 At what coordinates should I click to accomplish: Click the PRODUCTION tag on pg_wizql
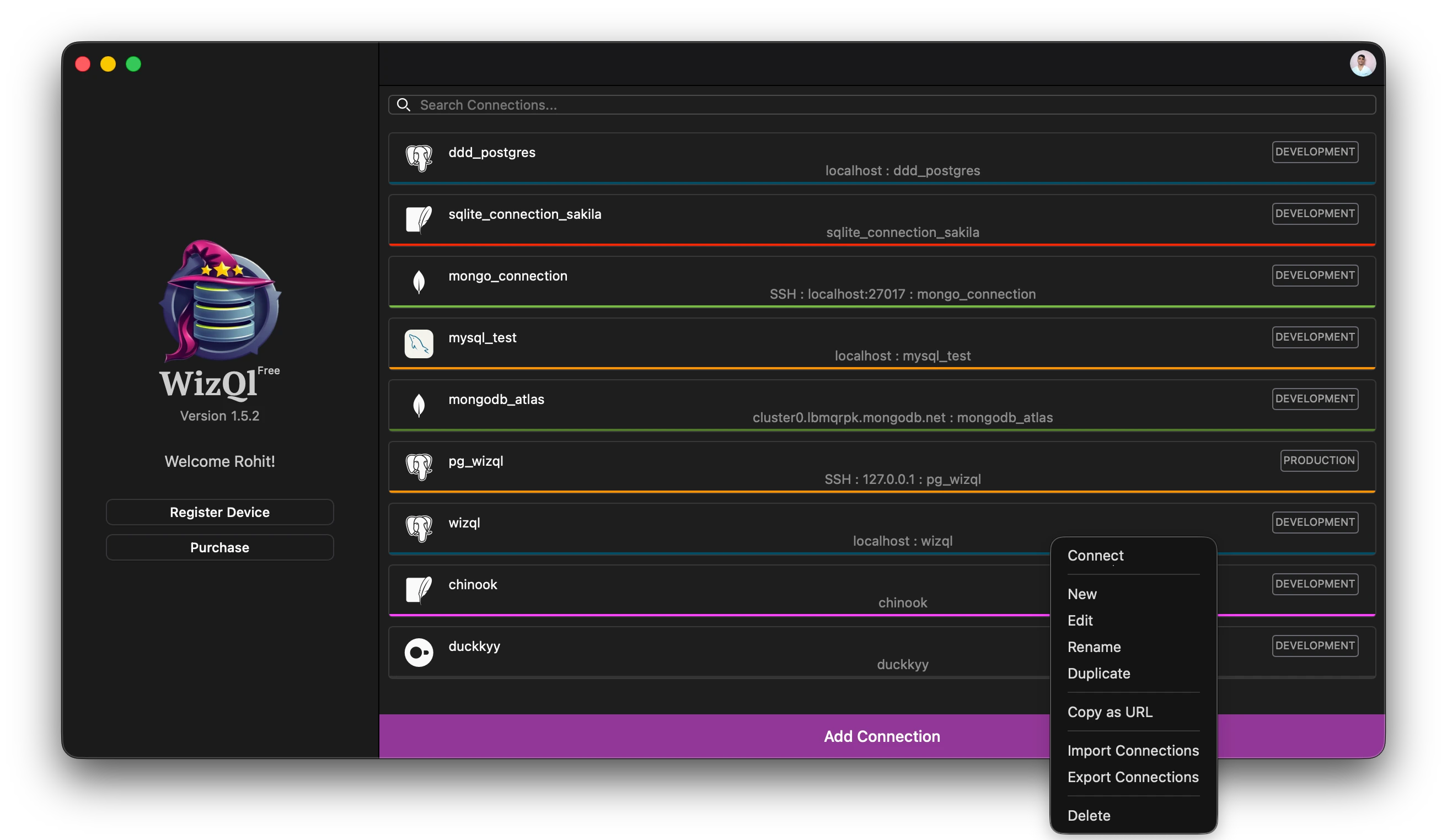coord(1319,460)
